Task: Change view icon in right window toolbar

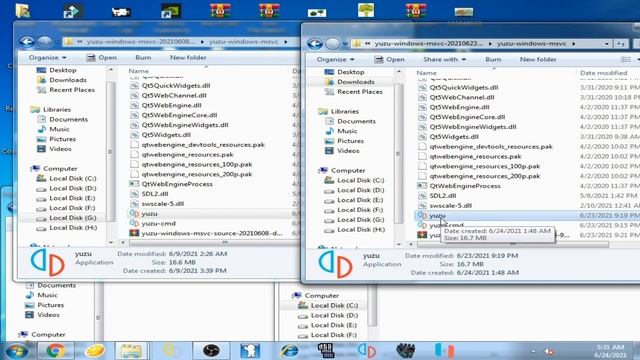Action: [625, 60]
